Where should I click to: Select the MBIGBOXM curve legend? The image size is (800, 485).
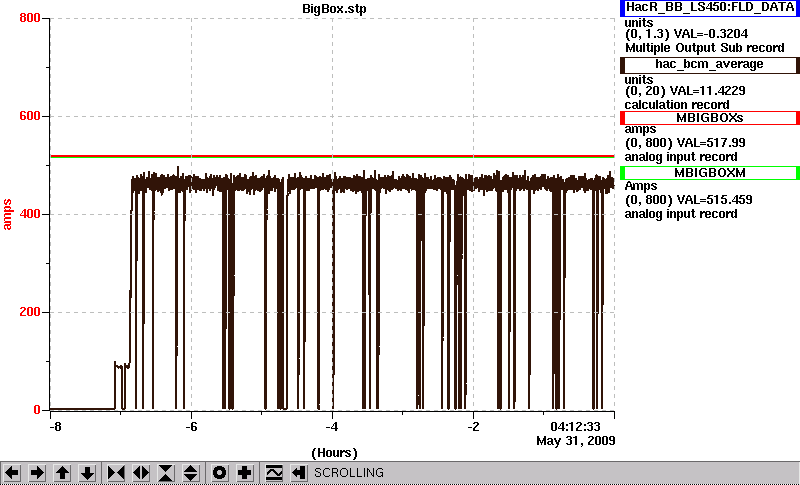click(x=710, y=173)
